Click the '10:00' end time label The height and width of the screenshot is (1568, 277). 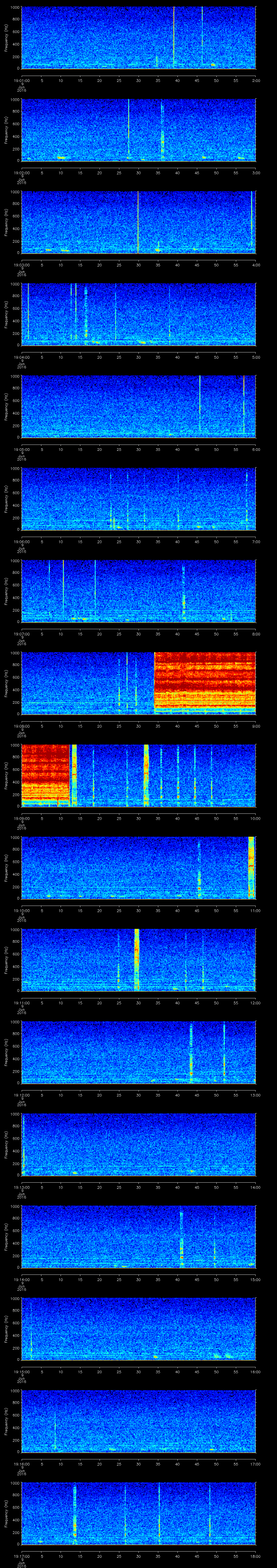[x=255, y=818]
